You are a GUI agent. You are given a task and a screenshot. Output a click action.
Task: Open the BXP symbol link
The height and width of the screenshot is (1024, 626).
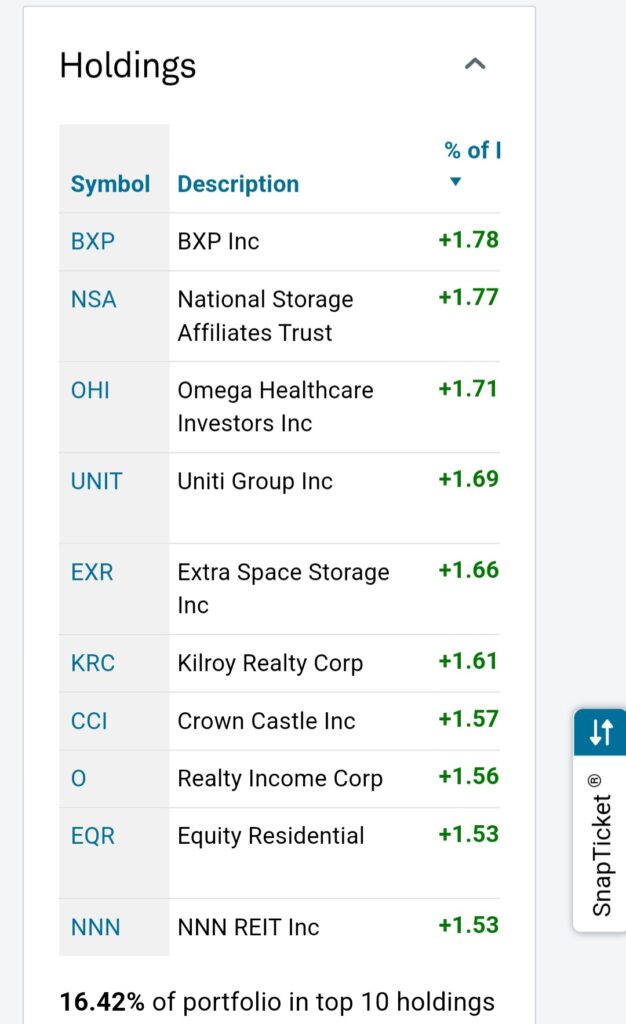[x=93, y=241]
